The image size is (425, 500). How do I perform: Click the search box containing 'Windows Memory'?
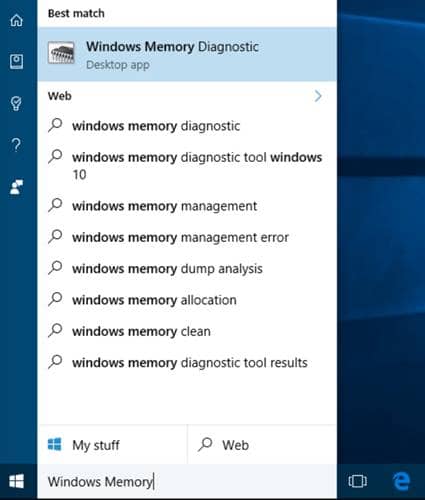tap(187, 482)
